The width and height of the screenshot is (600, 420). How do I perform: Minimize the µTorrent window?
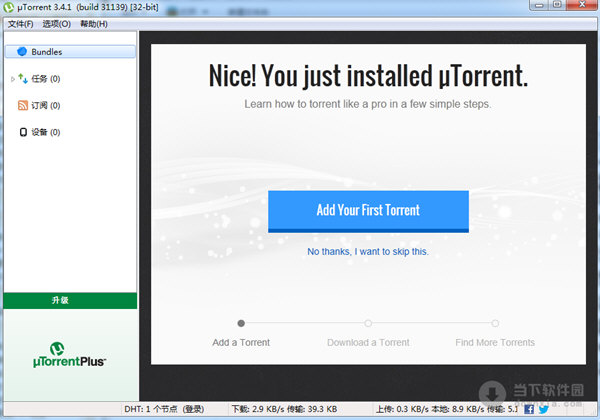coord(539,5)
